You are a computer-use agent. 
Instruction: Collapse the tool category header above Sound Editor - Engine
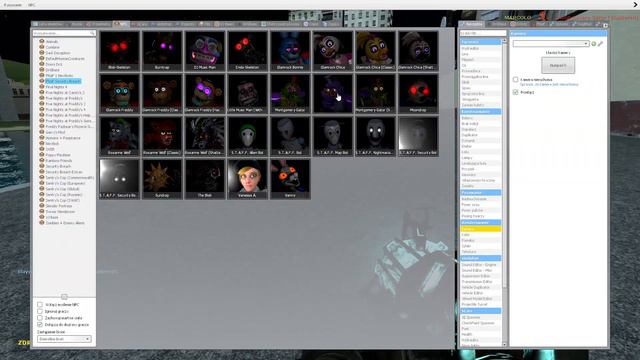click(480, 258)
